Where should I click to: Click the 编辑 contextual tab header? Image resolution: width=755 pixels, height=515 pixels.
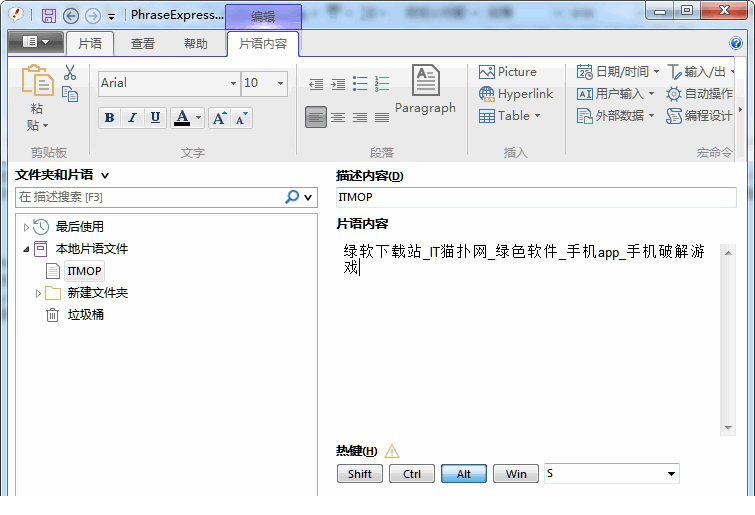[263, 16]
